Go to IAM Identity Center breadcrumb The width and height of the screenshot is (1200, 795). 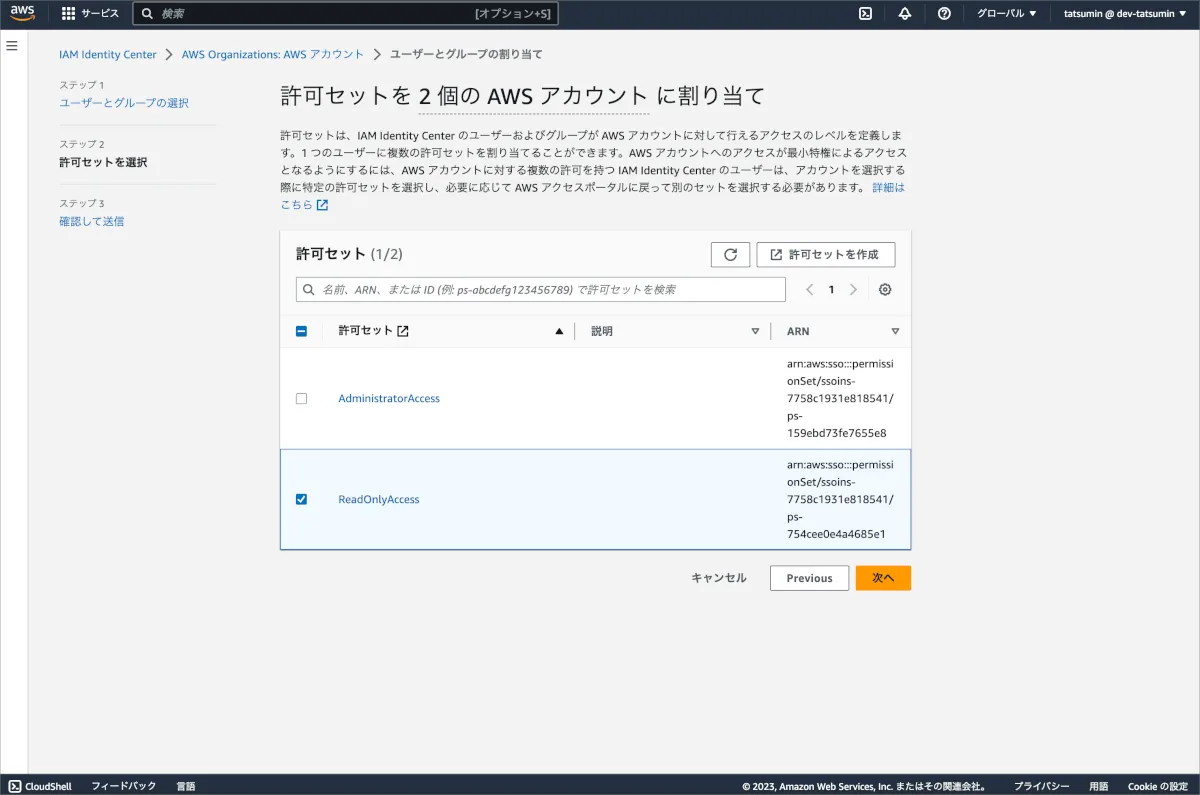pos(108,54)
